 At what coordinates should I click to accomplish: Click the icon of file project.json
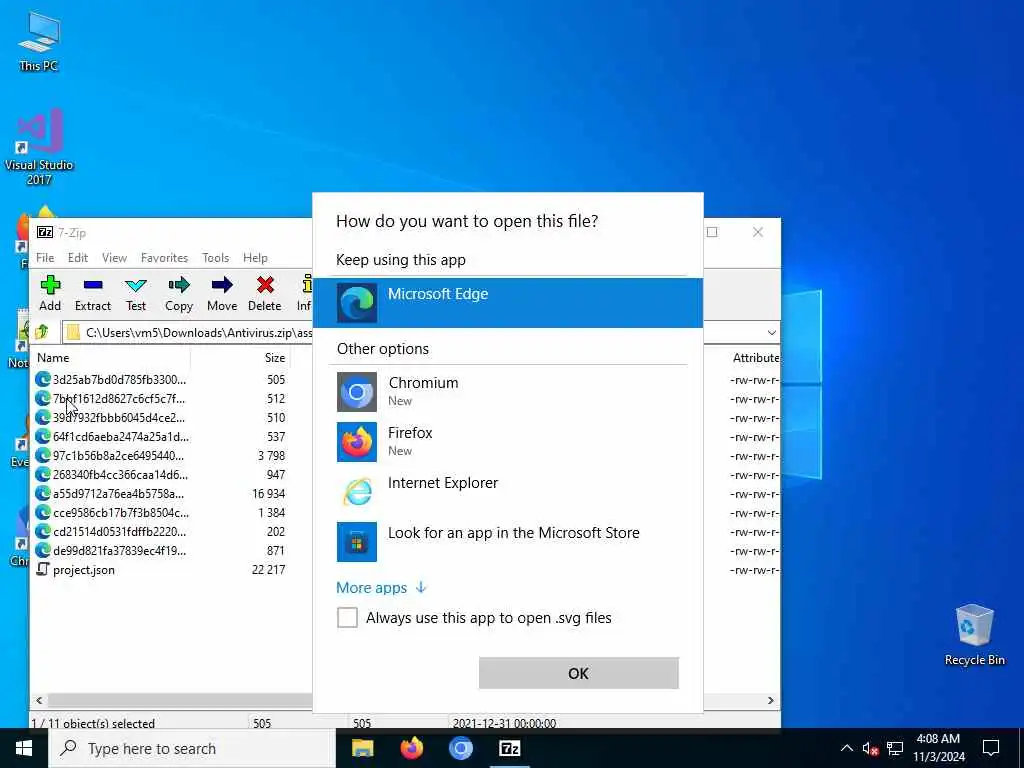click(42, 569)
